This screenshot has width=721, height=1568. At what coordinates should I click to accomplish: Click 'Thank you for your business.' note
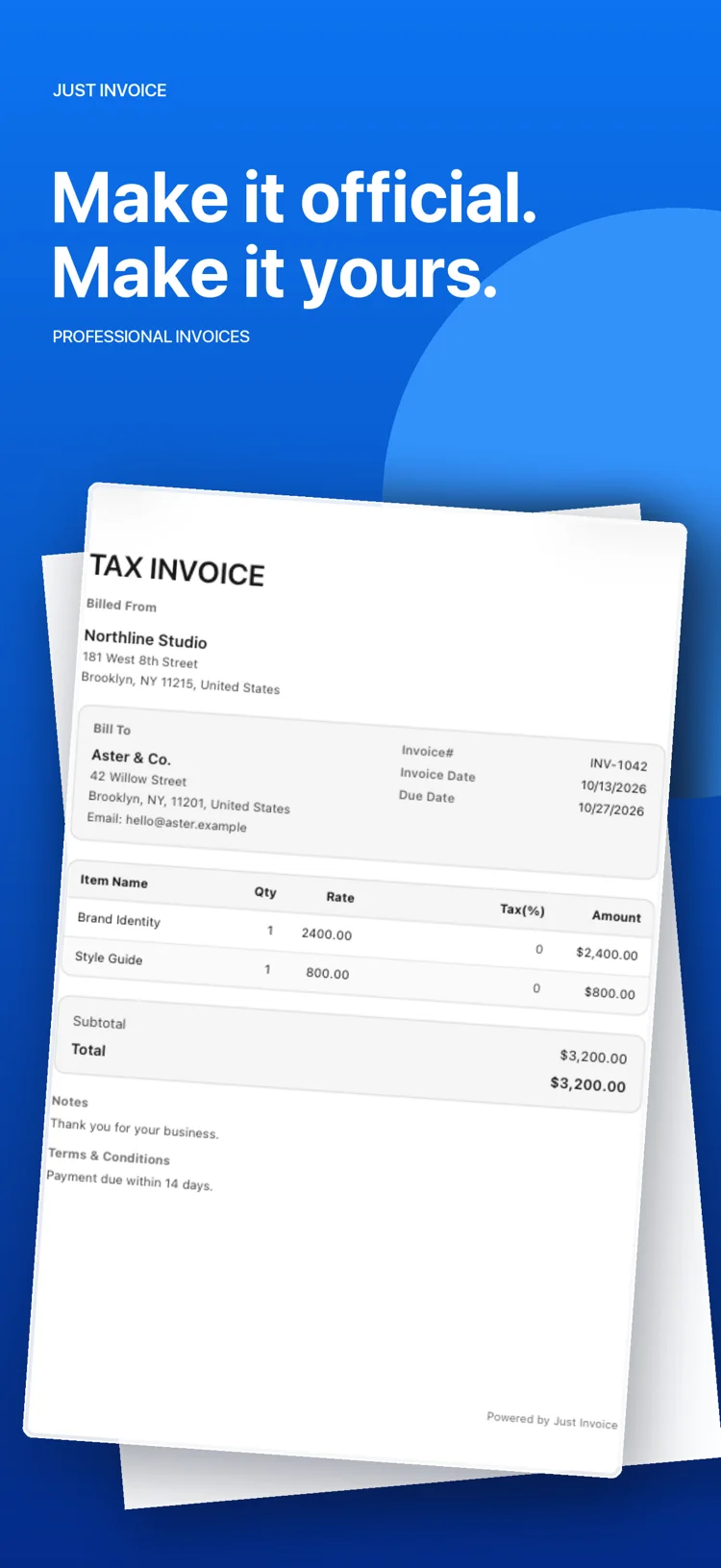click(x=135, y=1129)
